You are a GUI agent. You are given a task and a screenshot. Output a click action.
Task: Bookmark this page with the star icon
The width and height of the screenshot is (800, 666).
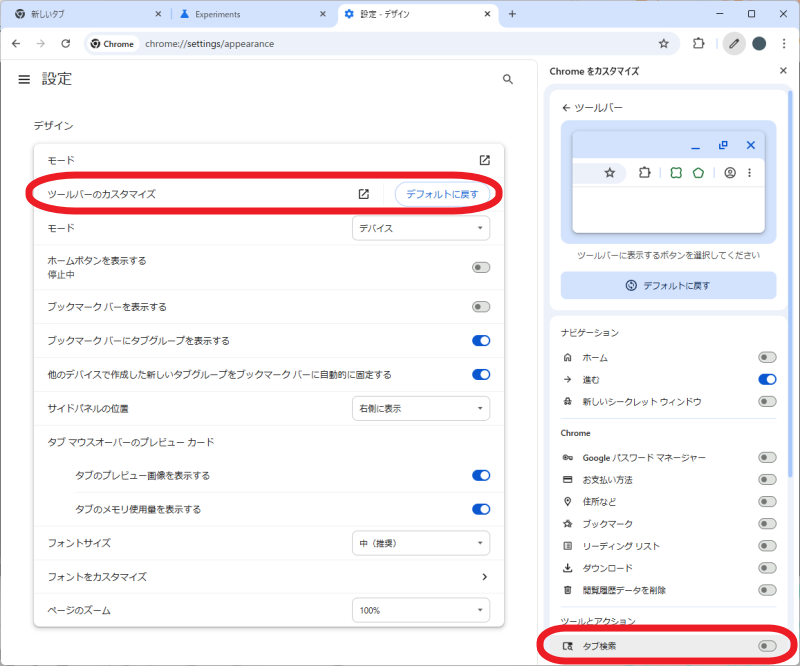pyautogui.click(x=663, y=44)
